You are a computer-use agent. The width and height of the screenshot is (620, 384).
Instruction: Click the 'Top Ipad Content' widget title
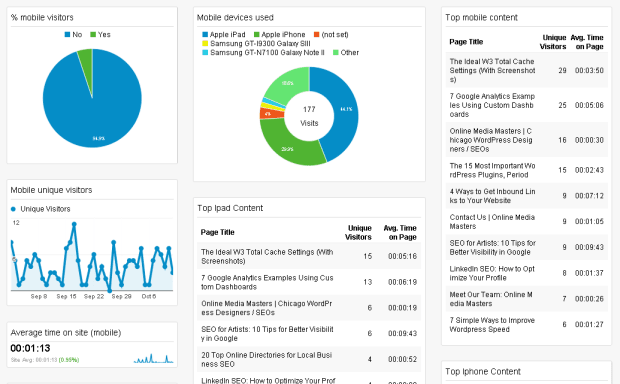pyautogui.click(x=230, y=208)
